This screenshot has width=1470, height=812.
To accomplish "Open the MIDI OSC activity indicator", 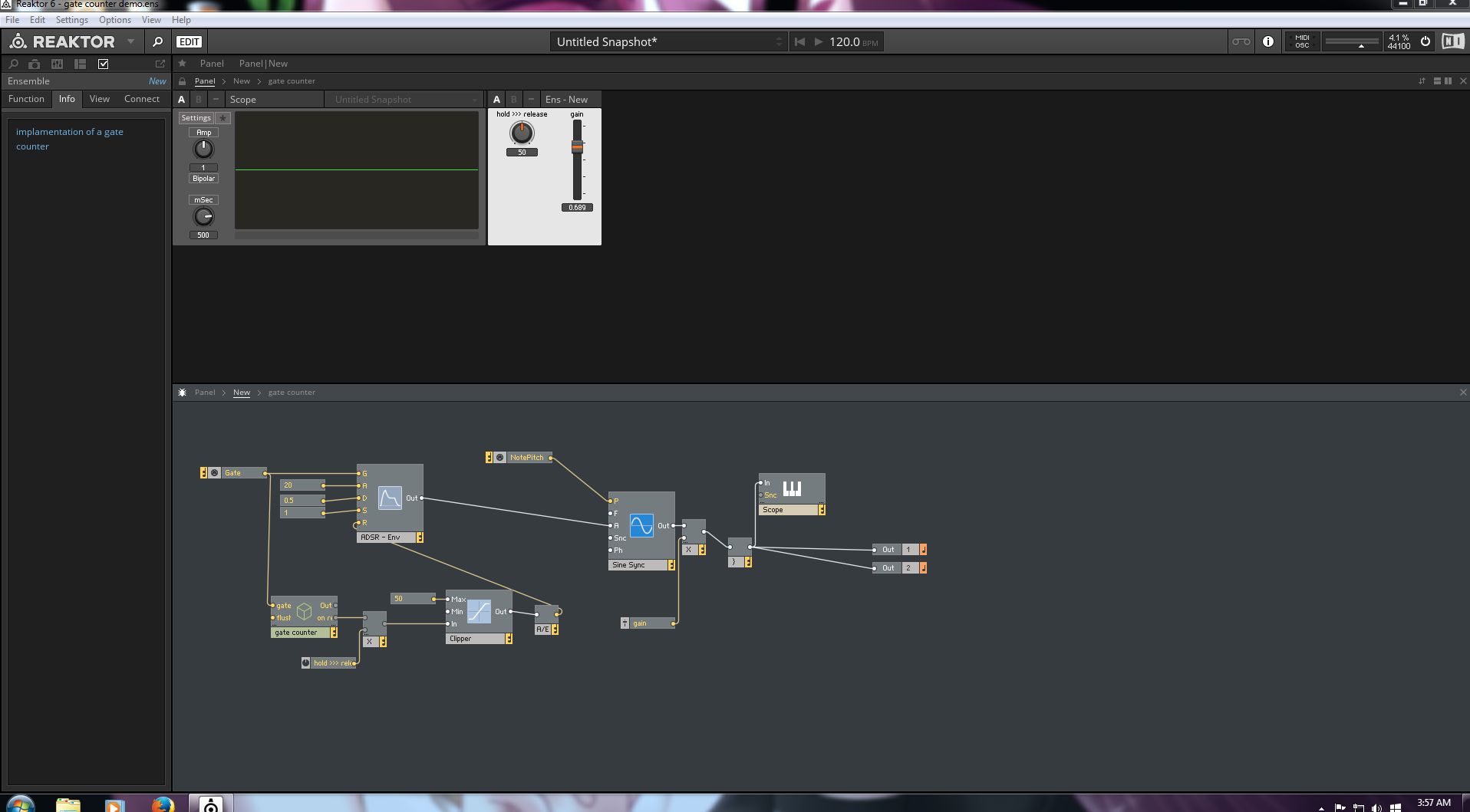I will 1302,41.
